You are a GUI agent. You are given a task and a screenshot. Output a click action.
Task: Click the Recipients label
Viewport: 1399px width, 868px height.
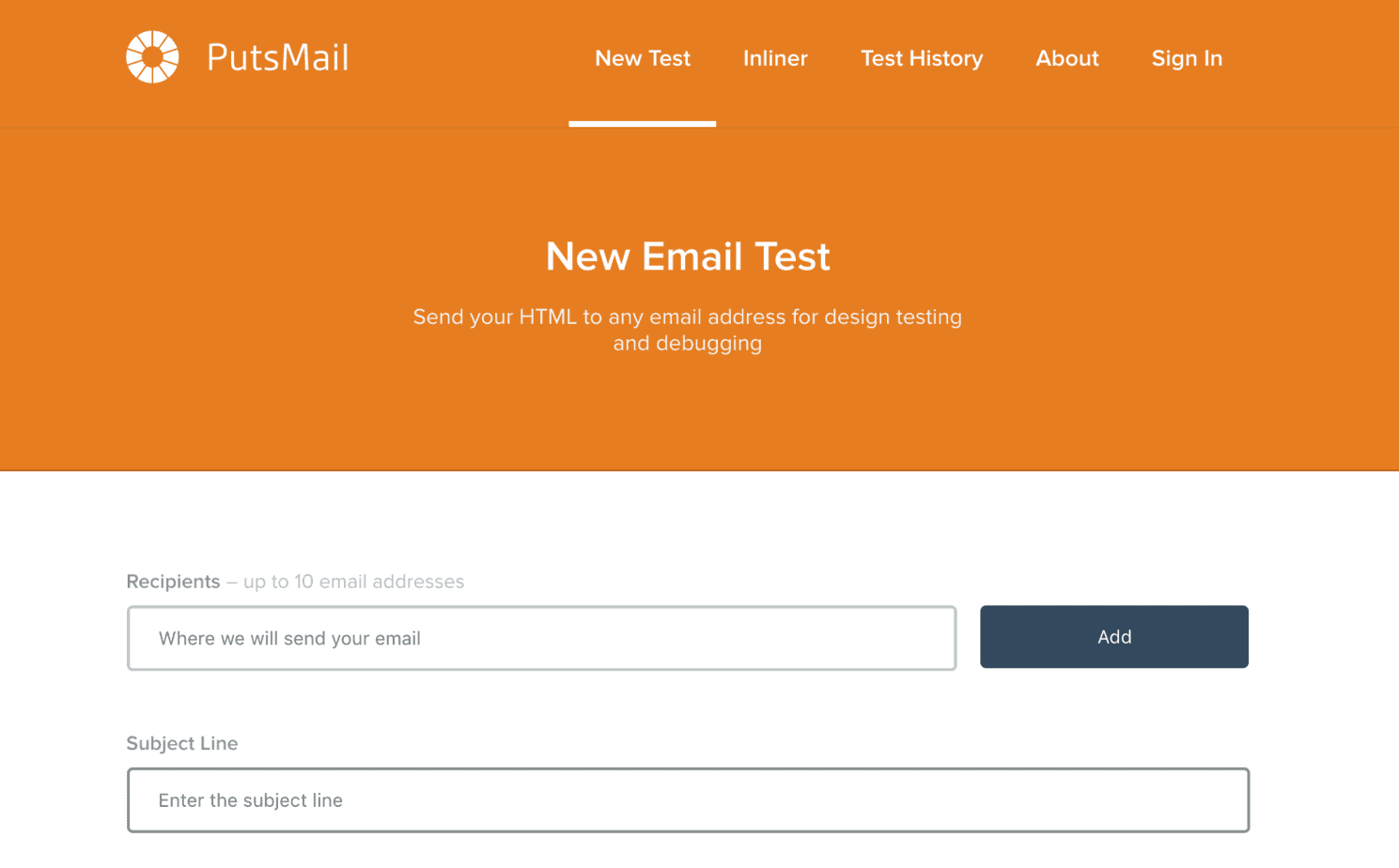(173, 581)
